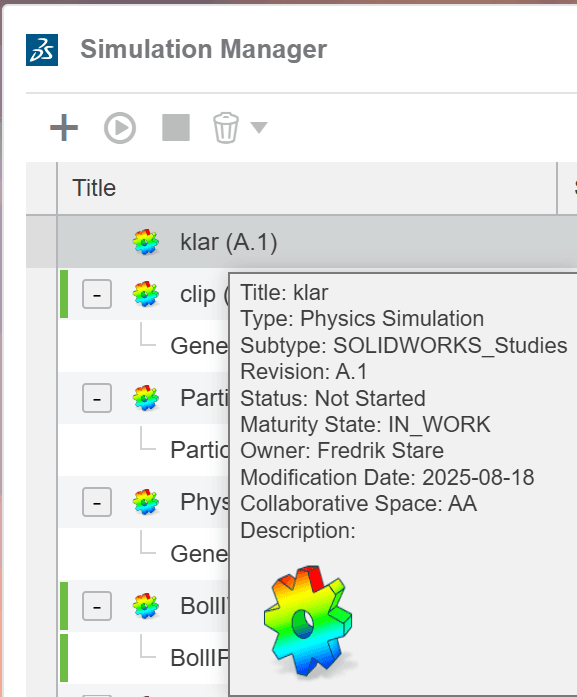Screen dimensions: 577x697
Task: Stop the simulation with the square button
Action: [176, 128]
